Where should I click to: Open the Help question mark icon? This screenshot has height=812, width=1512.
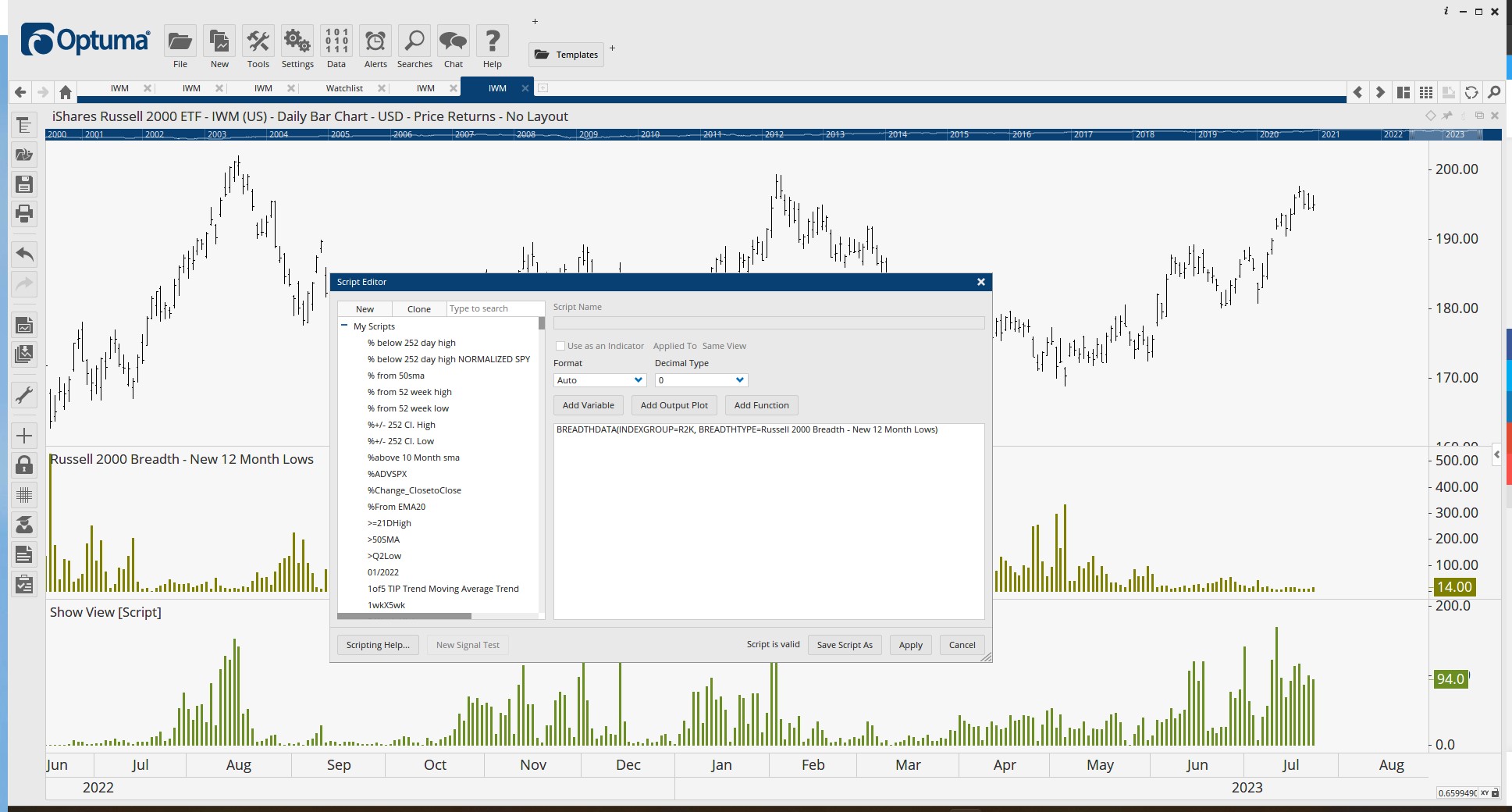pos(493,41)
